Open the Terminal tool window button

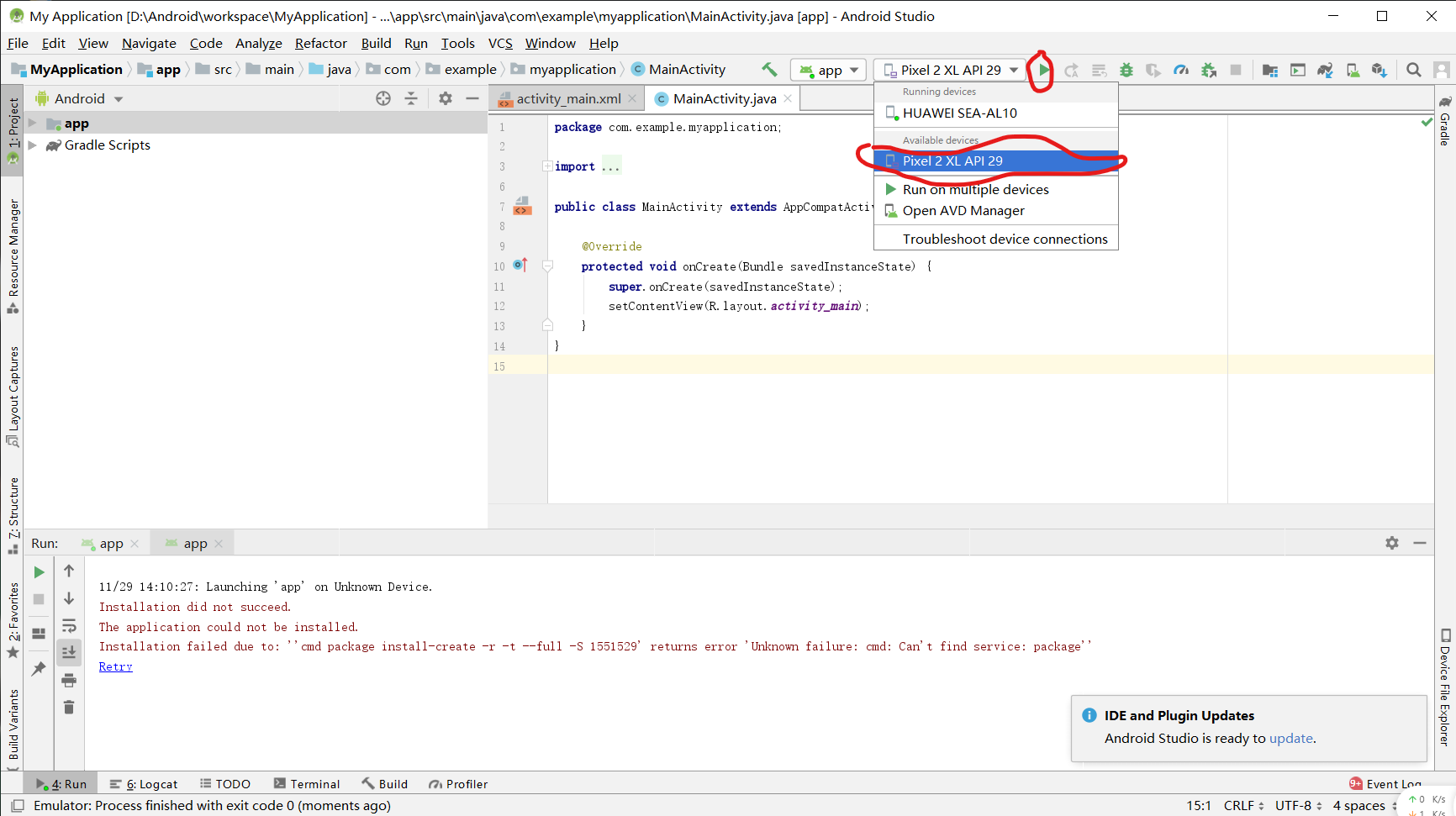307,784
